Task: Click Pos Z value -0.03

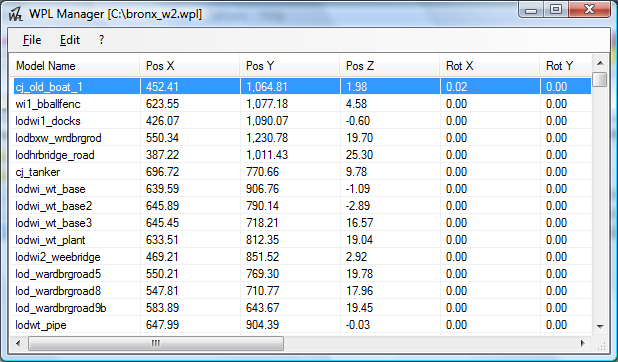Action: click(358, 325)
